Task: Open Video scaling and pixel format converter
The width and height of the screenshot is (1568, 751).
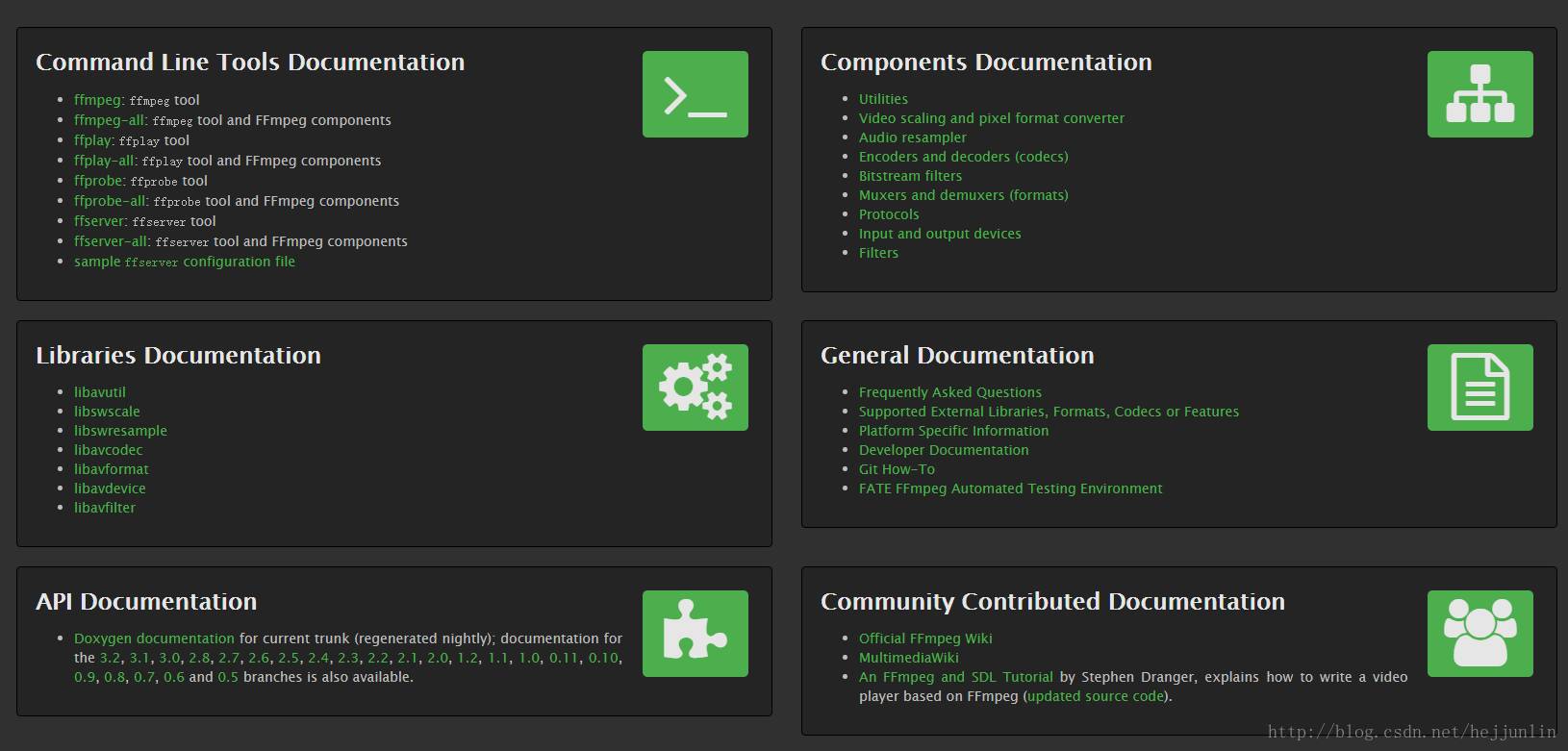Action: click(992, 118)
